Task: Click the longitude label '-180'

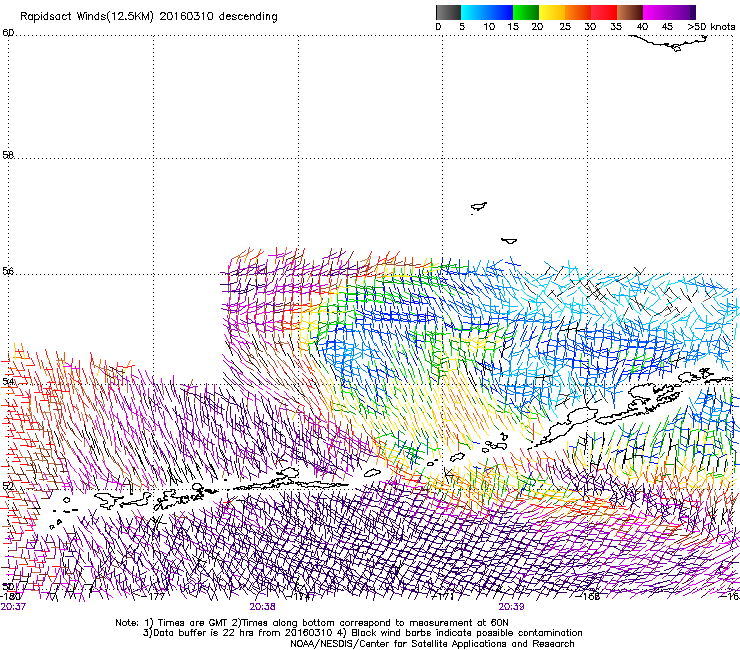Action: (11, 596)
